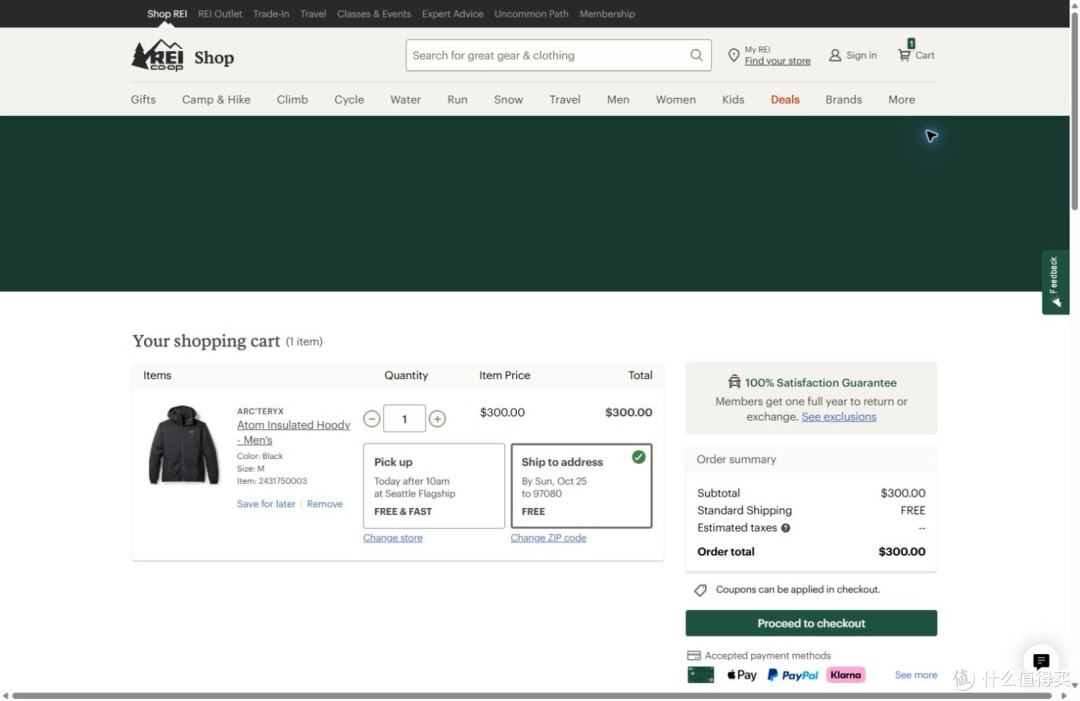
Task: Click the REI Co-op logo
Action: tap(158, 56)
